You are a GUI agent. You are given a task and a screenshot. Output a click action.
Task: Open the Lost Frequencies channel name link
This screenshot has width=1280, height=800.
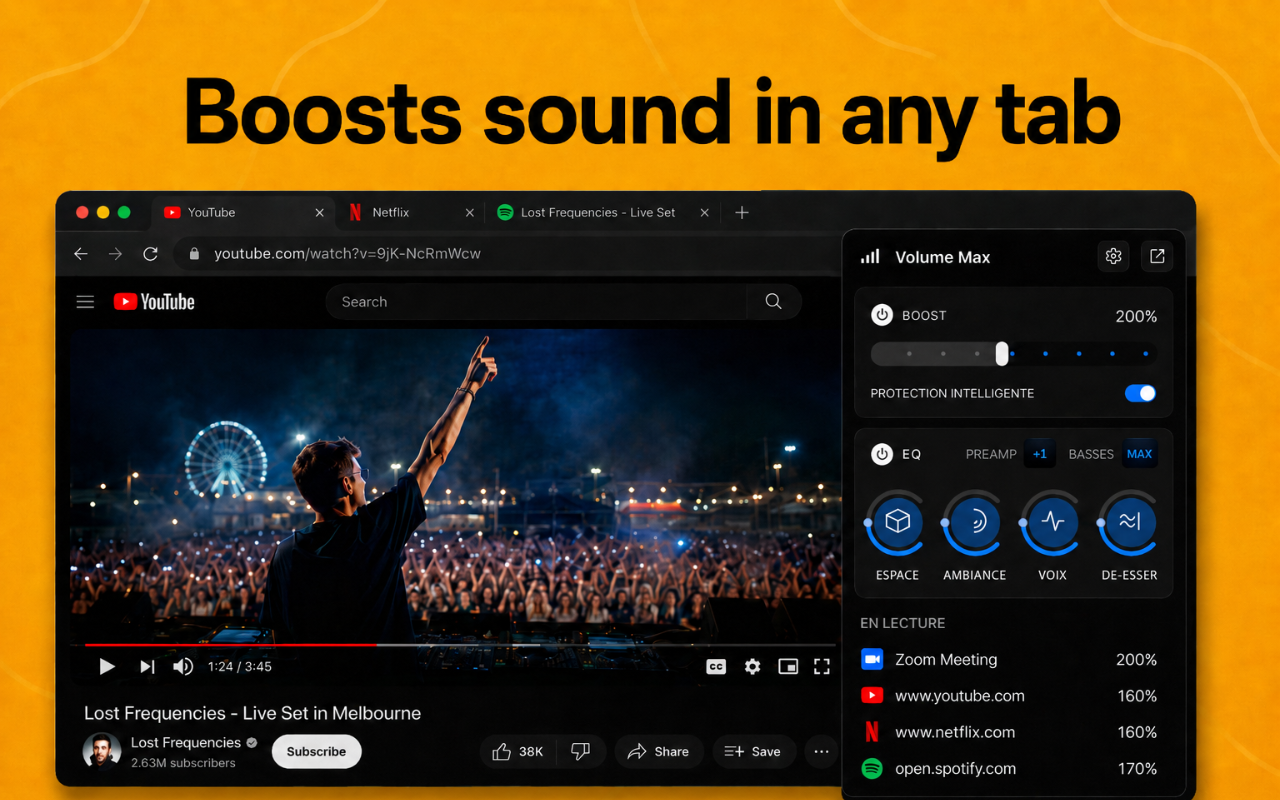[x=186, y=742]
